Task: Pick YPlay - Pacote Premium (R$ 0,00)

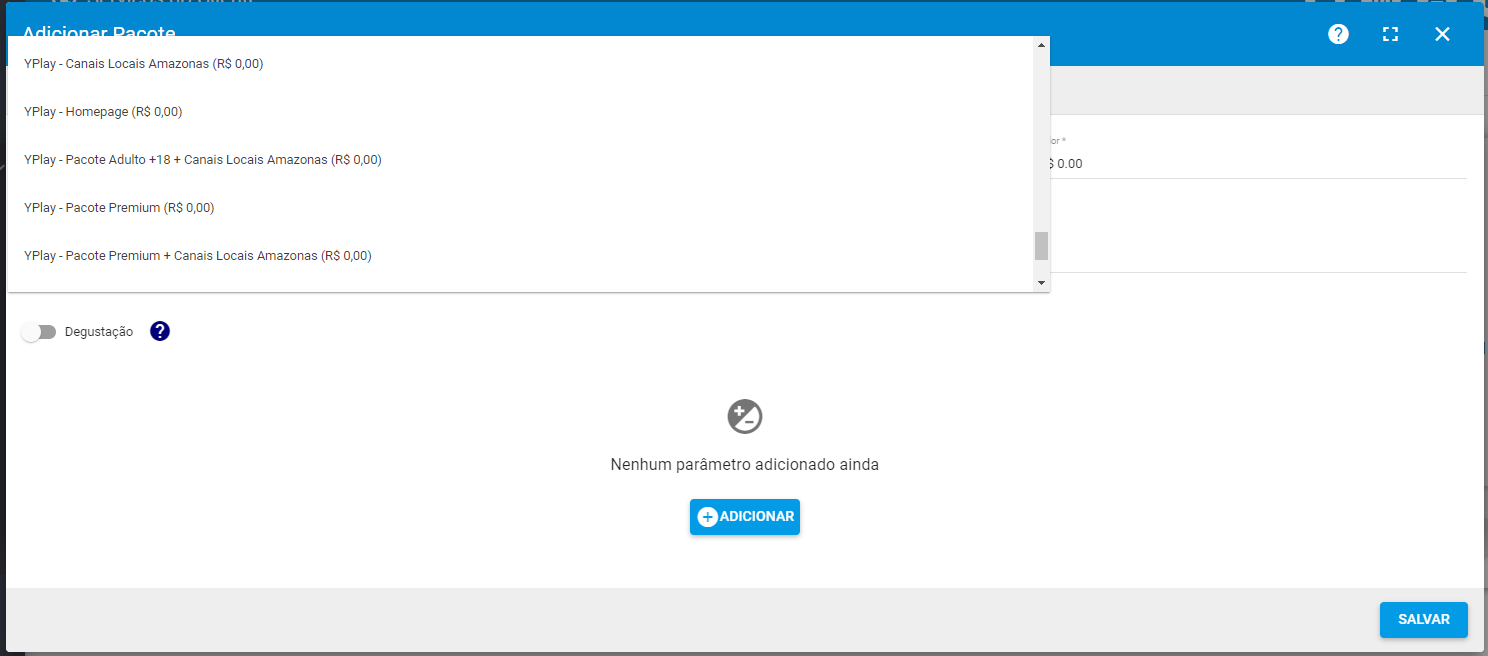Action: (521, 208)
